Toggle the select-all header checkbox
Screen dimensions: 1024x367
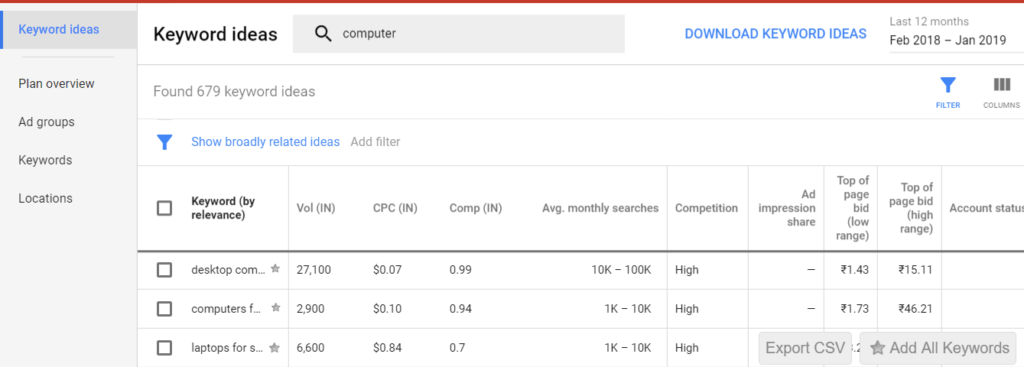pos(165,208)
